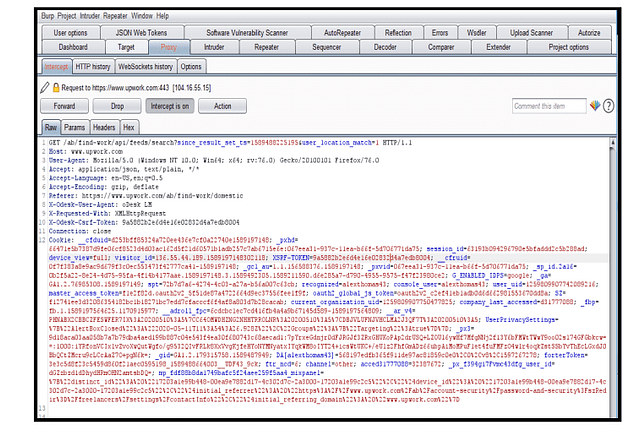This screenshot has width=640, height=441.
Task: Open the Extender tab
Action: point(498,47)
